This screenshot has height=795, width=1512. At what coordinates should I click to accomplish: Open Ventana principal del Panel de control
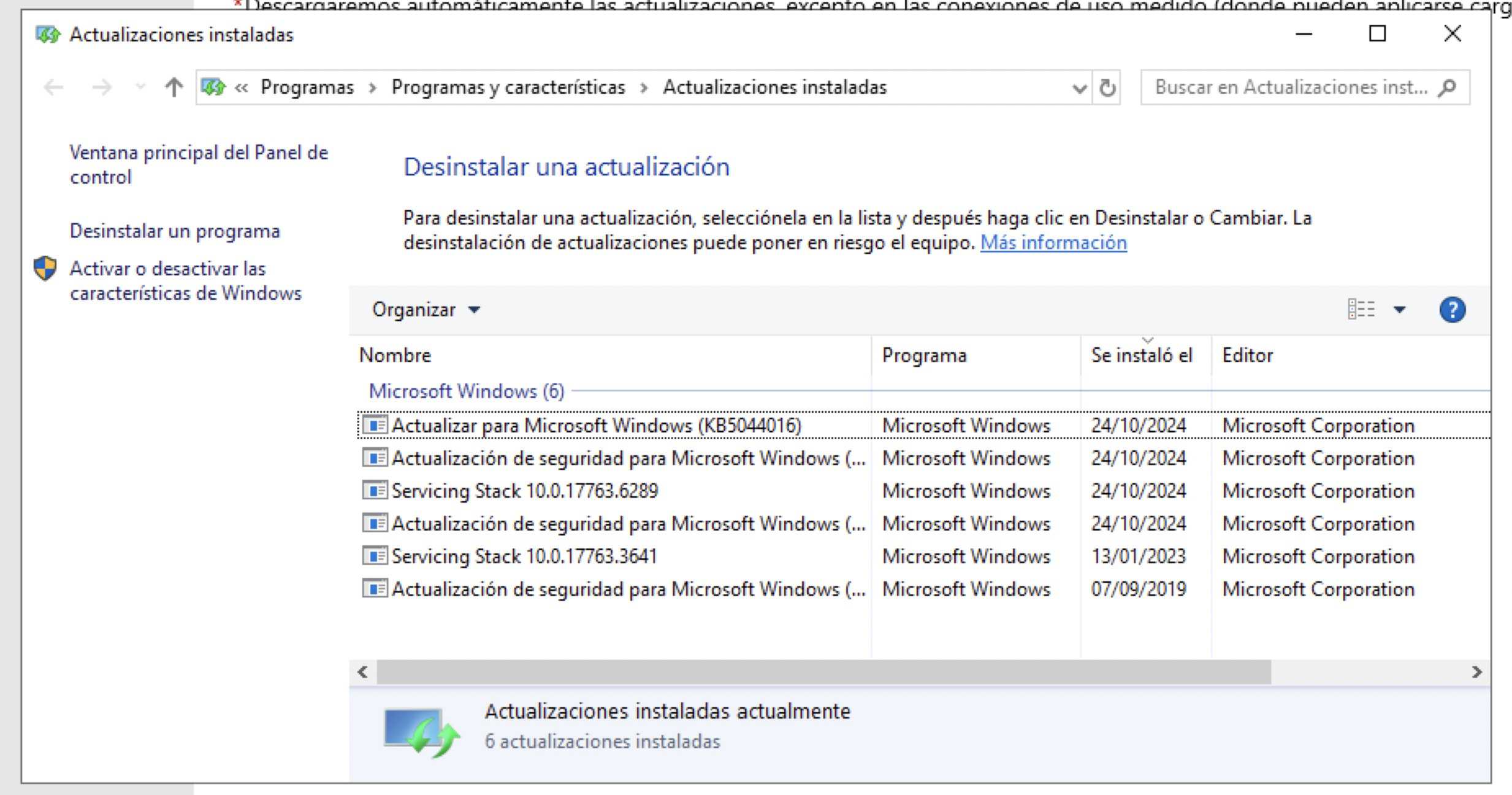click(x=199, y=164)
